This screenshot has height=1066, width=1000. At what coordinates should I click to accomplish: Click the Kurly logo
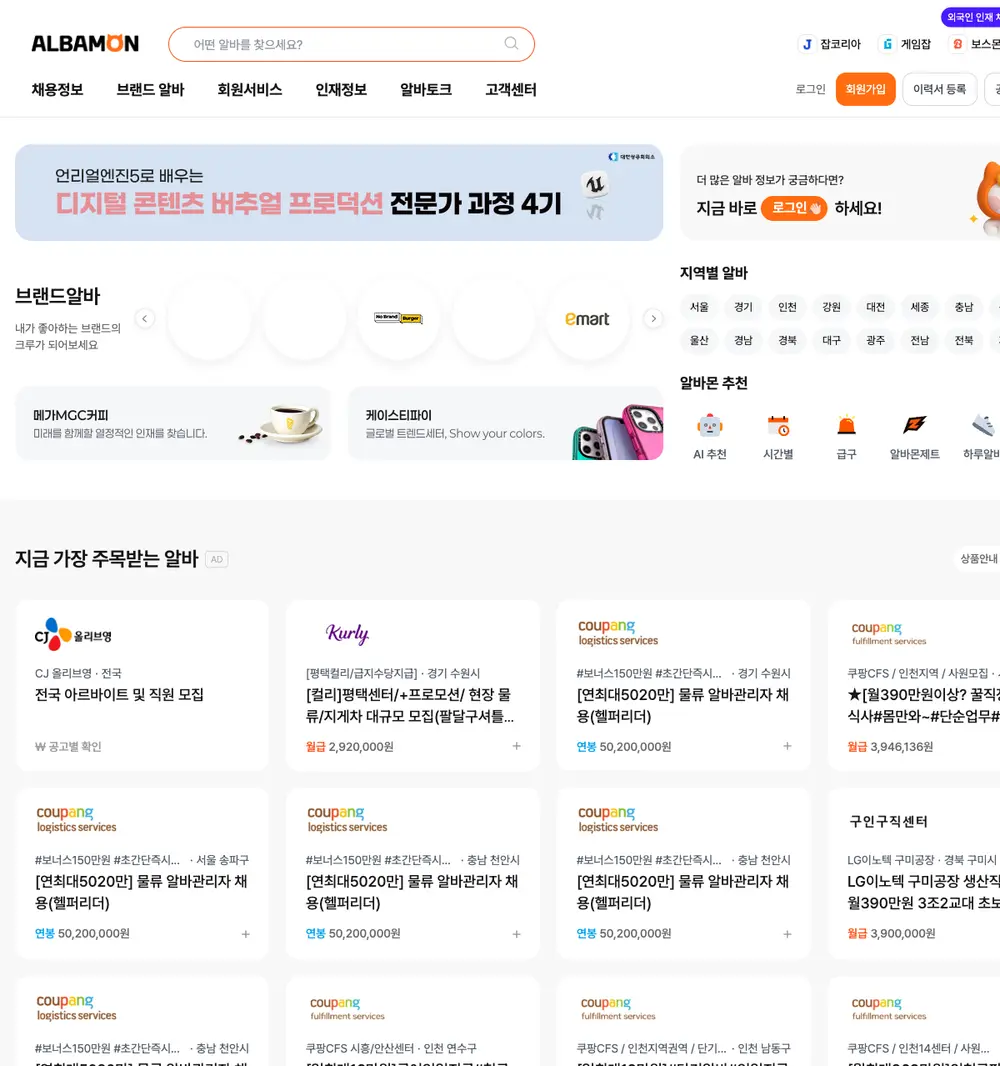347,634
